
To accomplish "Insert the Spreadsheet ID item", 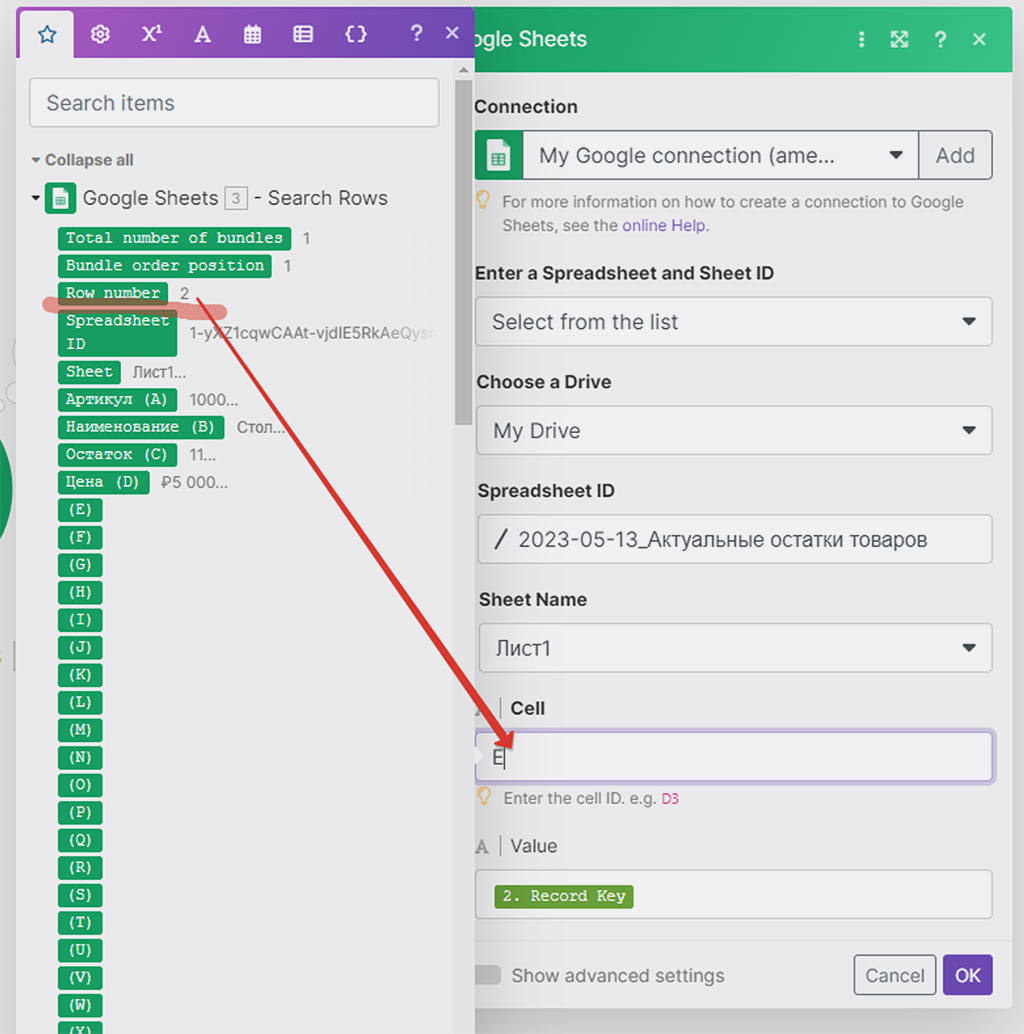I will tap(117, 332).
